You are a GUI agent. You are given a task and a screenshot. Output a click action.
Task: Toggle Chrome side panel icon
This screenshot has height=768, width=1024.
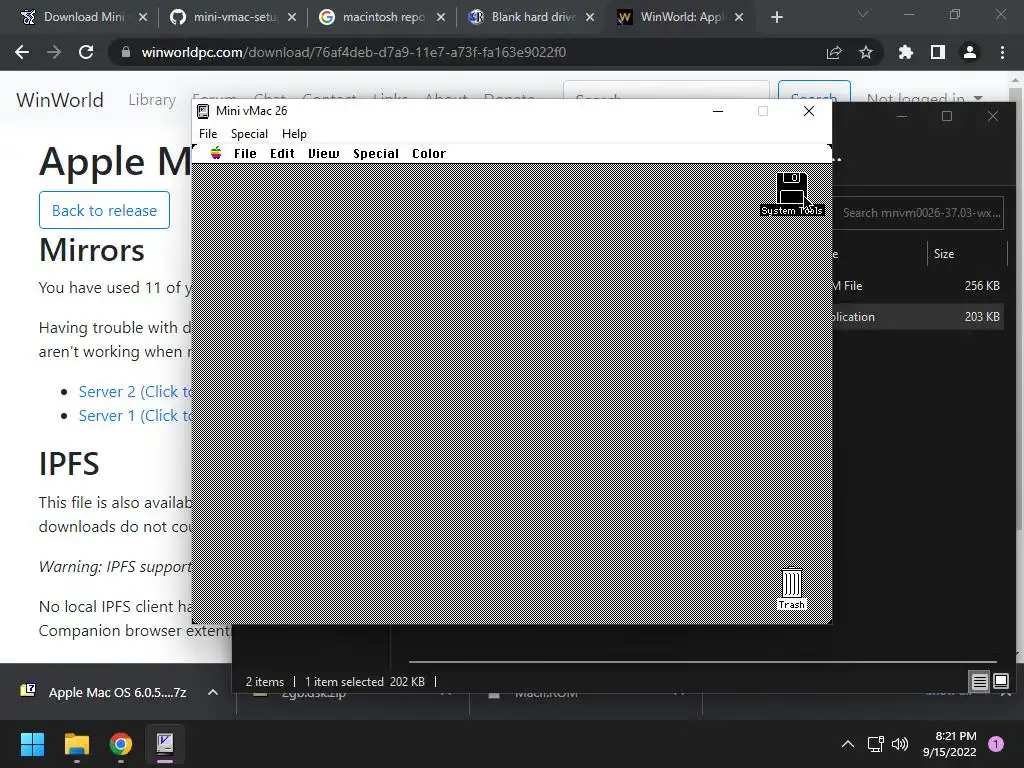938,52
